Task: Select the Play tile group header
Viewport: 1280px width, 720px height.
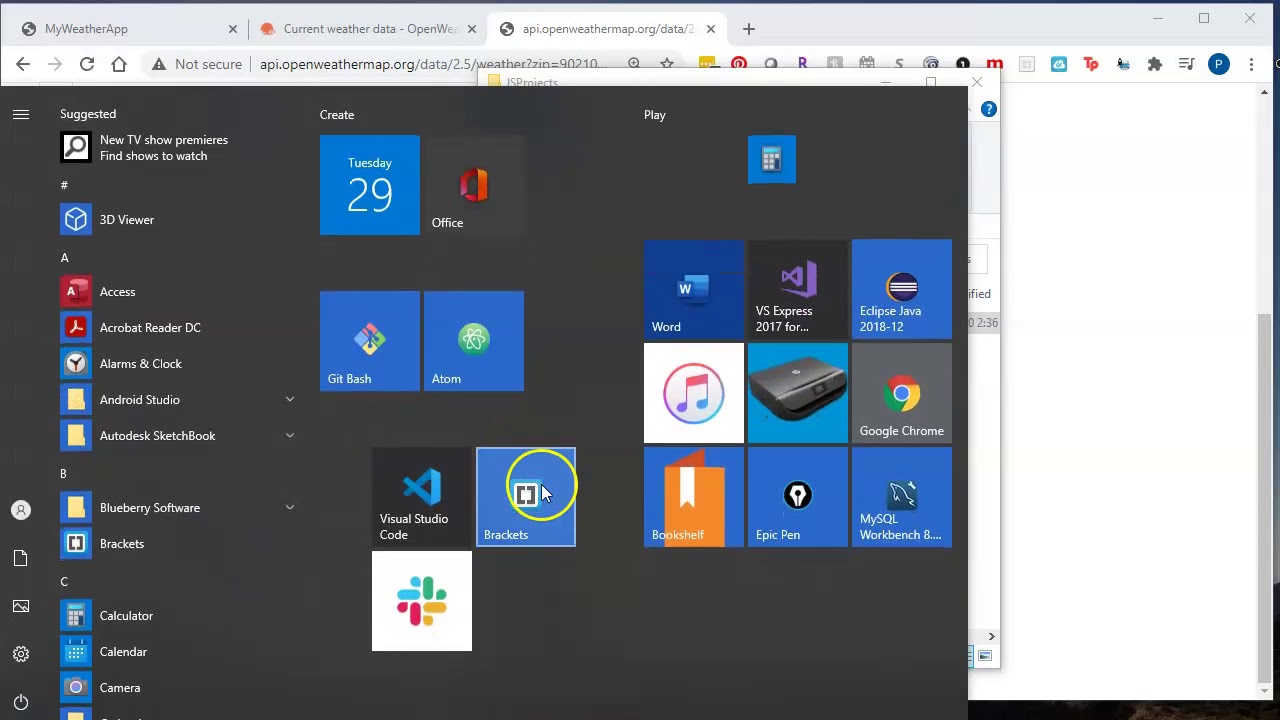Action: pos(655,115)
